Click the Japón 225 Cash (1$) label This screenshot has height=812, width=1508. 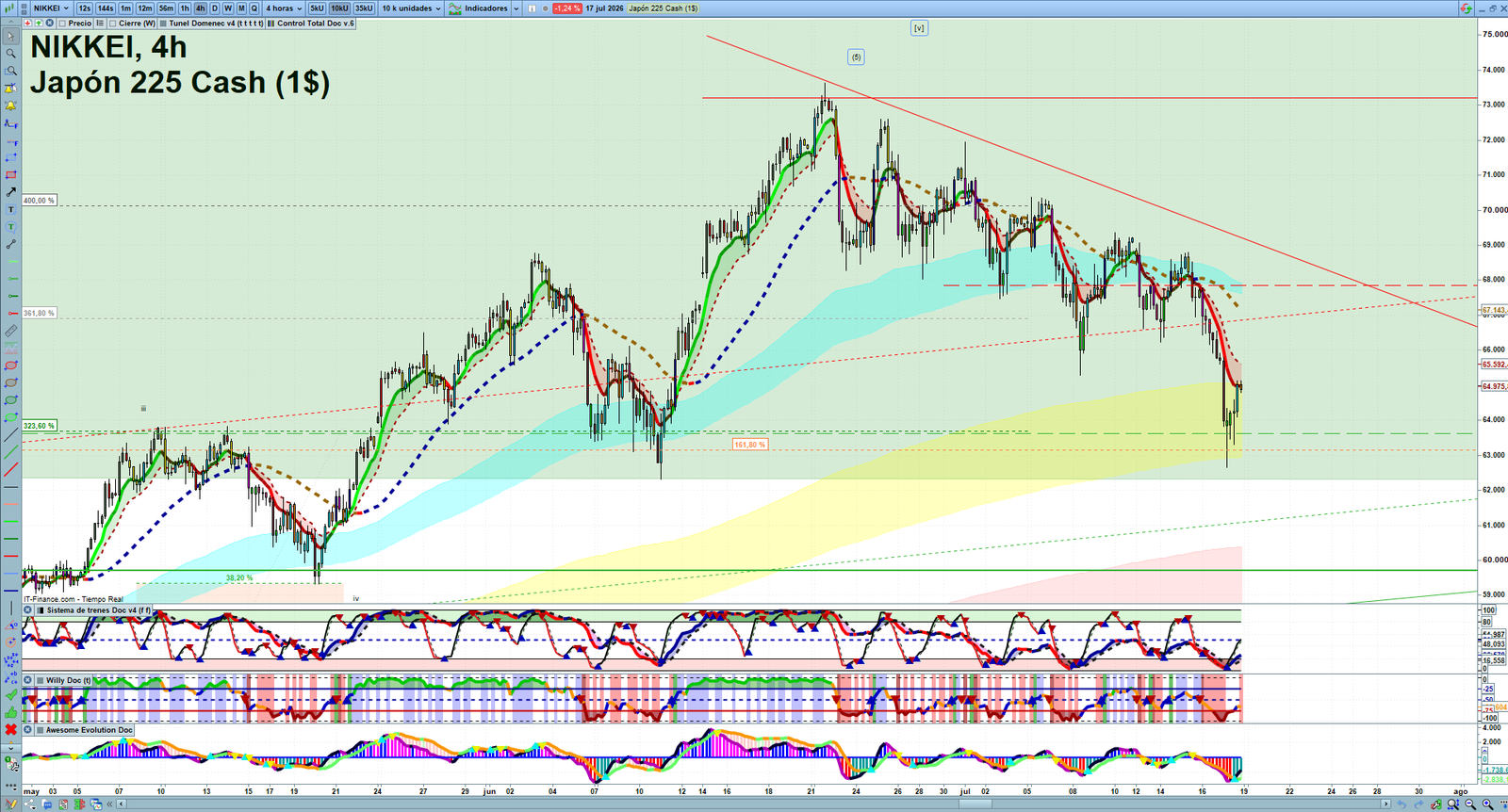(x=664, y=8)
